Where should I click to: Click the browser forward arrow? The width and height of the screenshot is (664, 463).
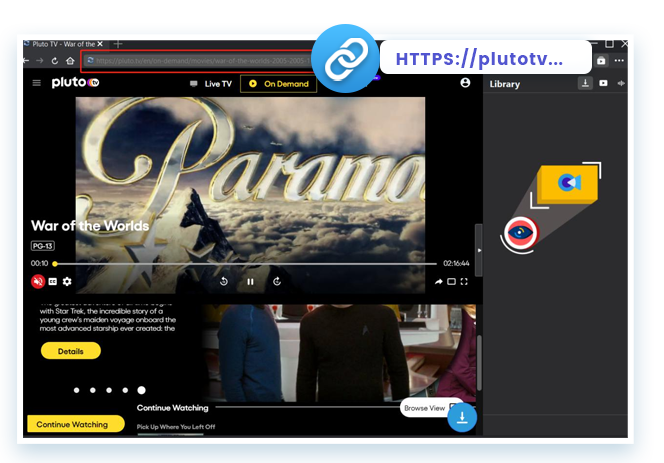(39, 61)
